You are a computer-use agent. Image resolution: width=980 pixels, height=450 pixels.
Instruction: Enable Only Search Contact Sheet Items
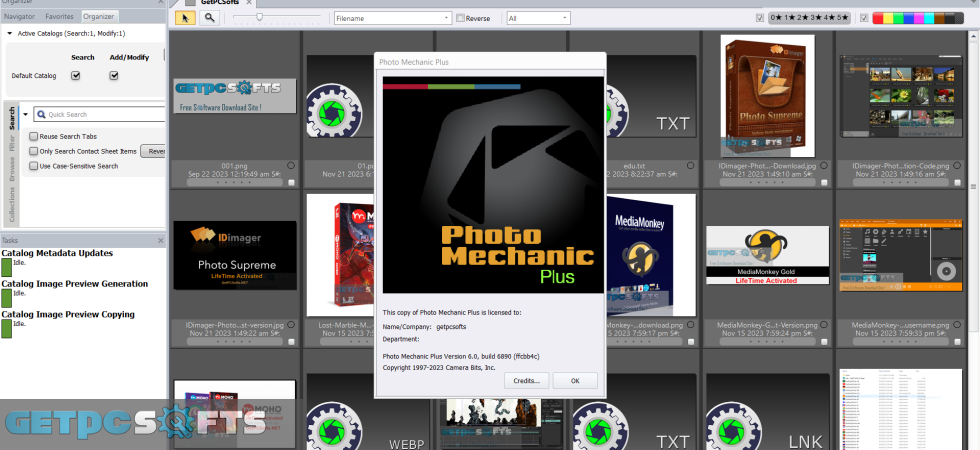(x=34, y=151)
